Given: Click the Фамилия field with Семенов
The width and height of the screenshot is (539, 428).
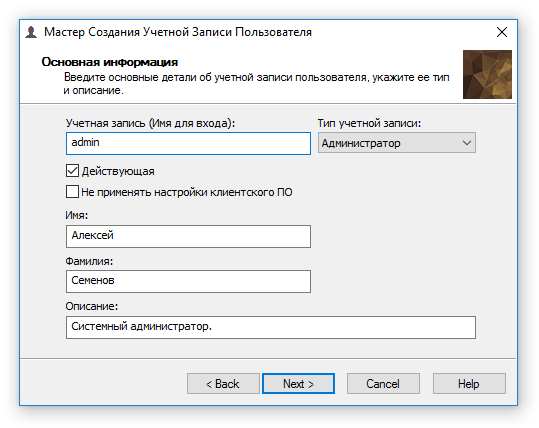Looking at the screenshot, I should [188, 281].
